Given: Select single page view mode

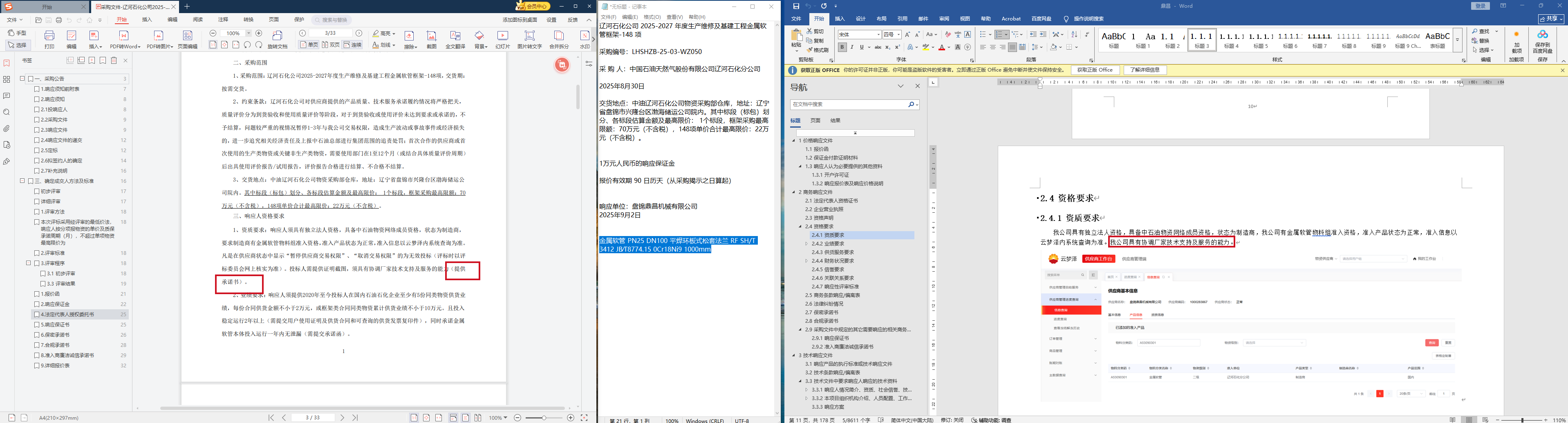Looking at the screenshot, I should click(310, 45).
